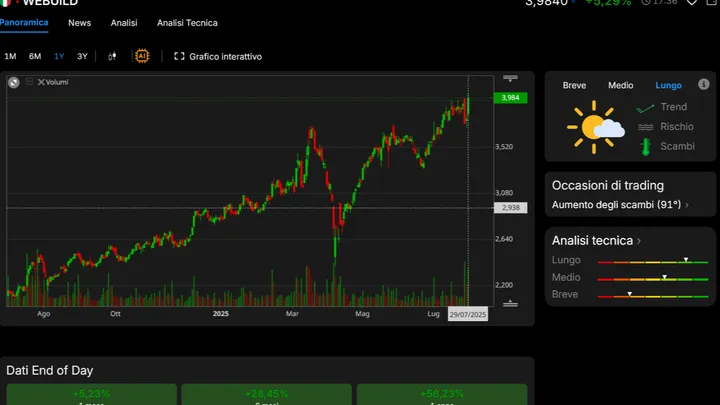Image resolution: width=720 pixels, height=405 pixels.
Task: Click the +28,45% six-month performance card
Action: click(x=266, y=394)
